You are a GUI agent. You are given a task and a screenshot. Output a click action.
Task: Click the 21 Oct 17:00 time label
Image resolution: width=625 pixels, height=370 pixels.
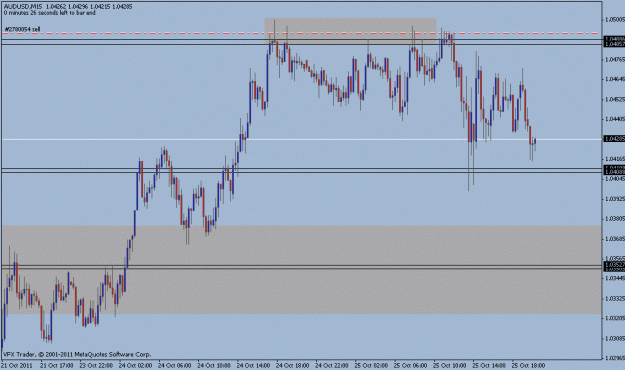[x=57, y=365]
